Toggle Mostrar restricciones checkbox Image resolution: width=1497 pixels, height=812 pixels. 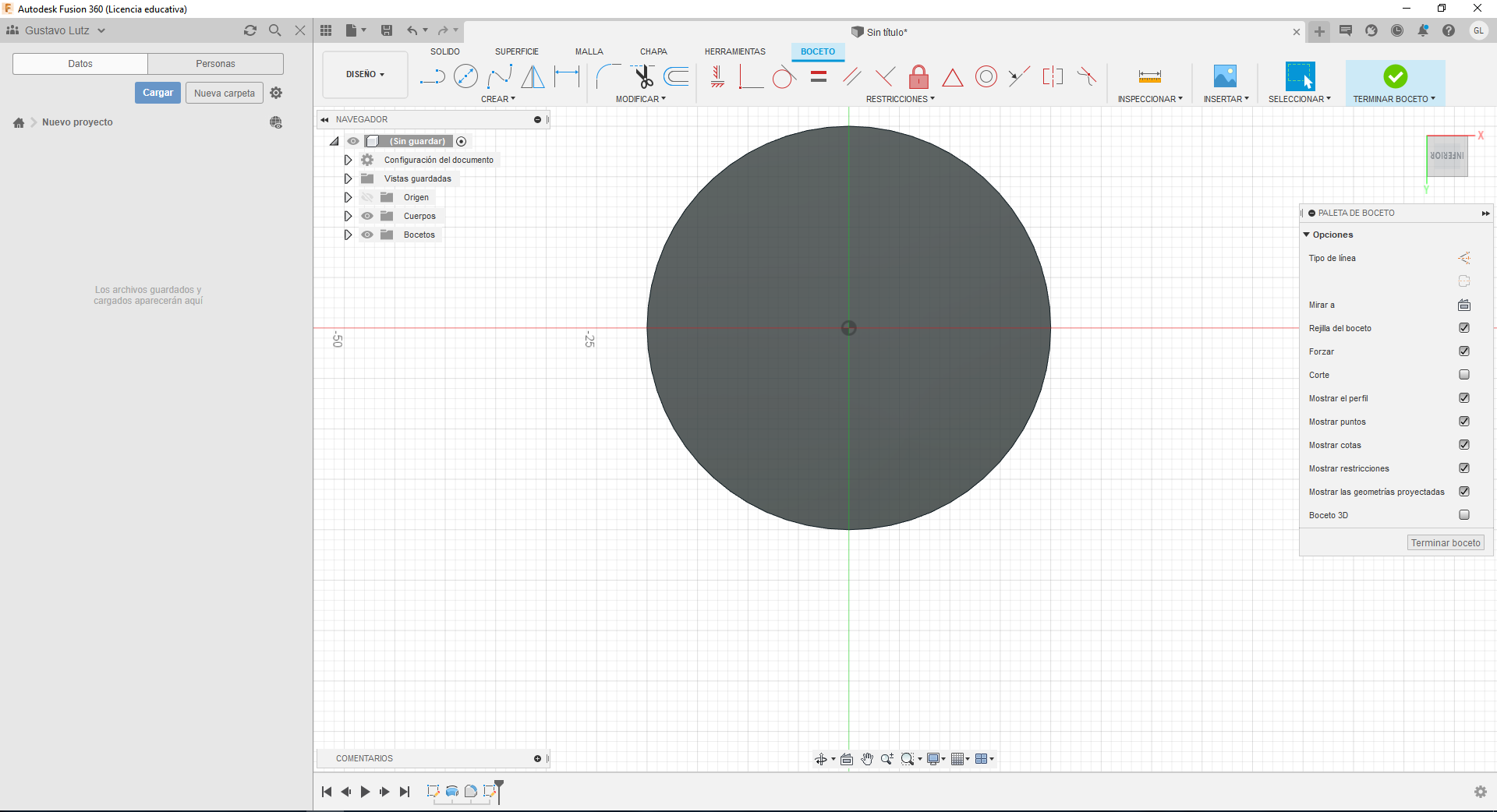pyautogui.click(x=1464, y=468)
